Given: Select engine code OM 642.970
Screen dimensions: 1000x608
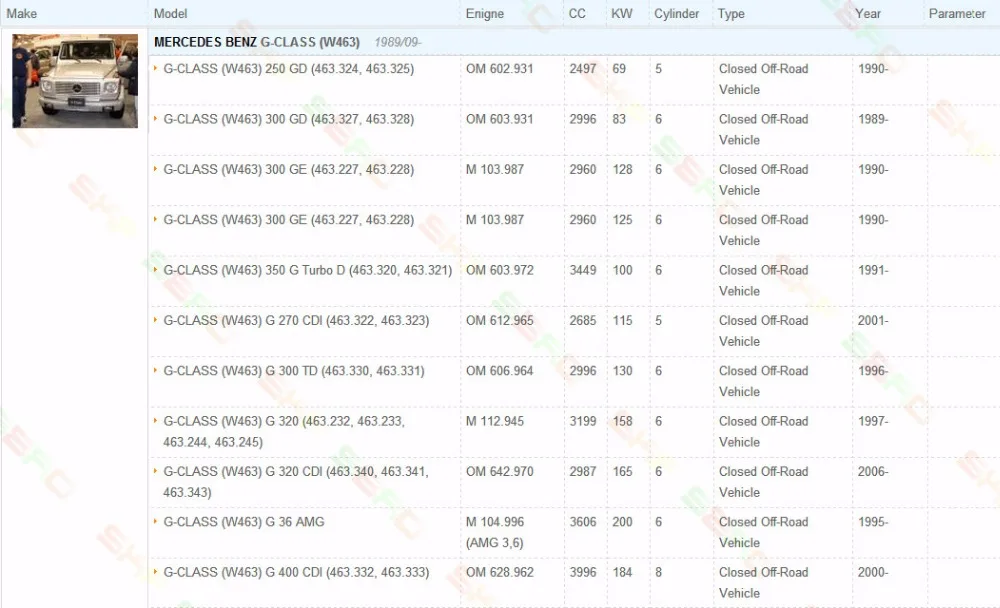Looking at the screenshot, I should pos(499,471).
